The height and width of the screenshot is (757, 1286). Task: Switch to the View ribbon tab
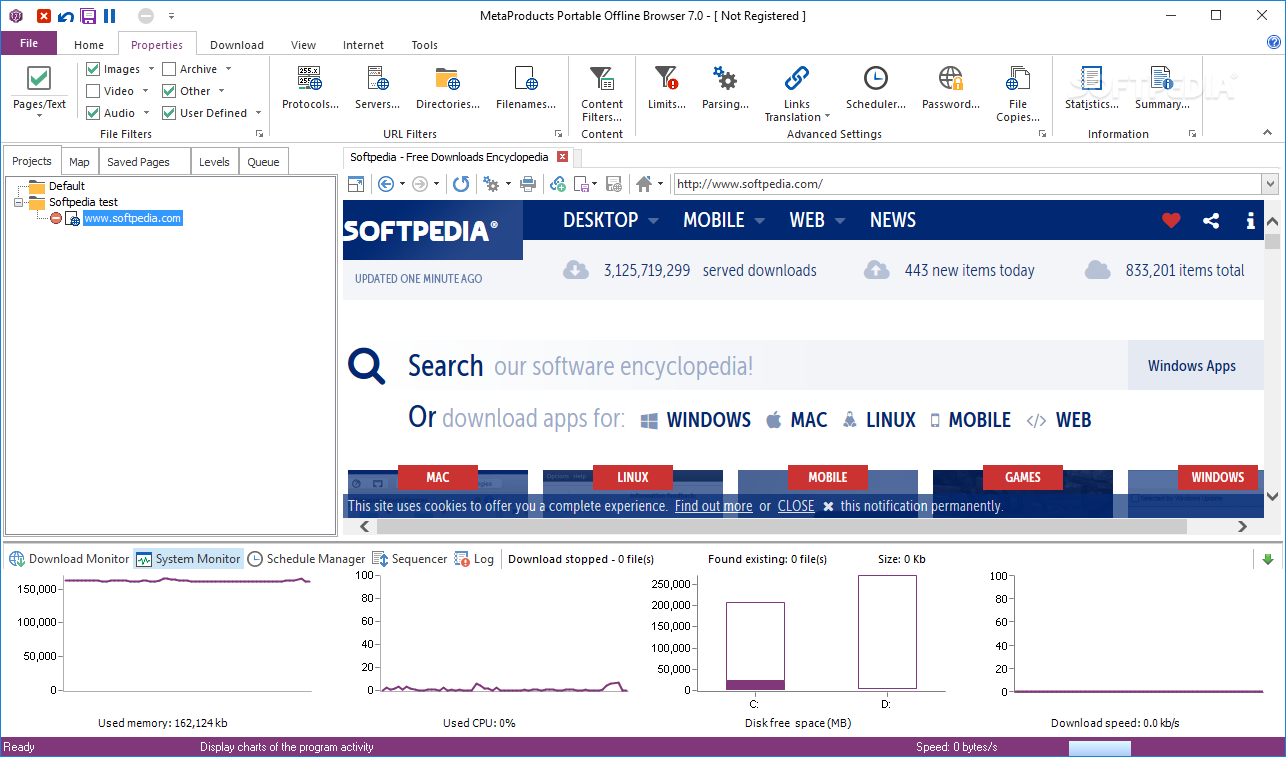(x=303, y=45)
